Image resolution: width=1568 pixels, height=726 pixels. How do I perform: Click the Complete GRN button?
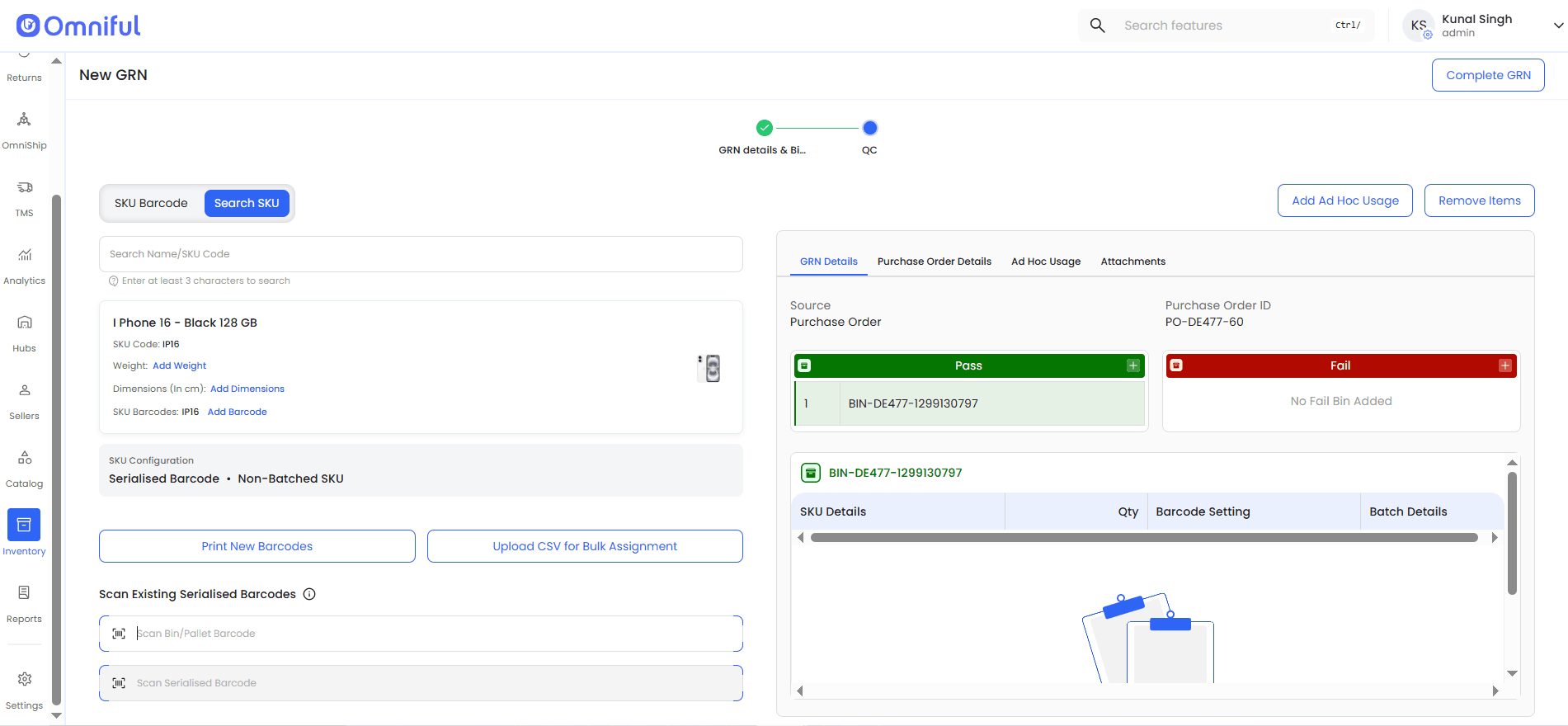pyautogui.click(x=1488, y=75)
